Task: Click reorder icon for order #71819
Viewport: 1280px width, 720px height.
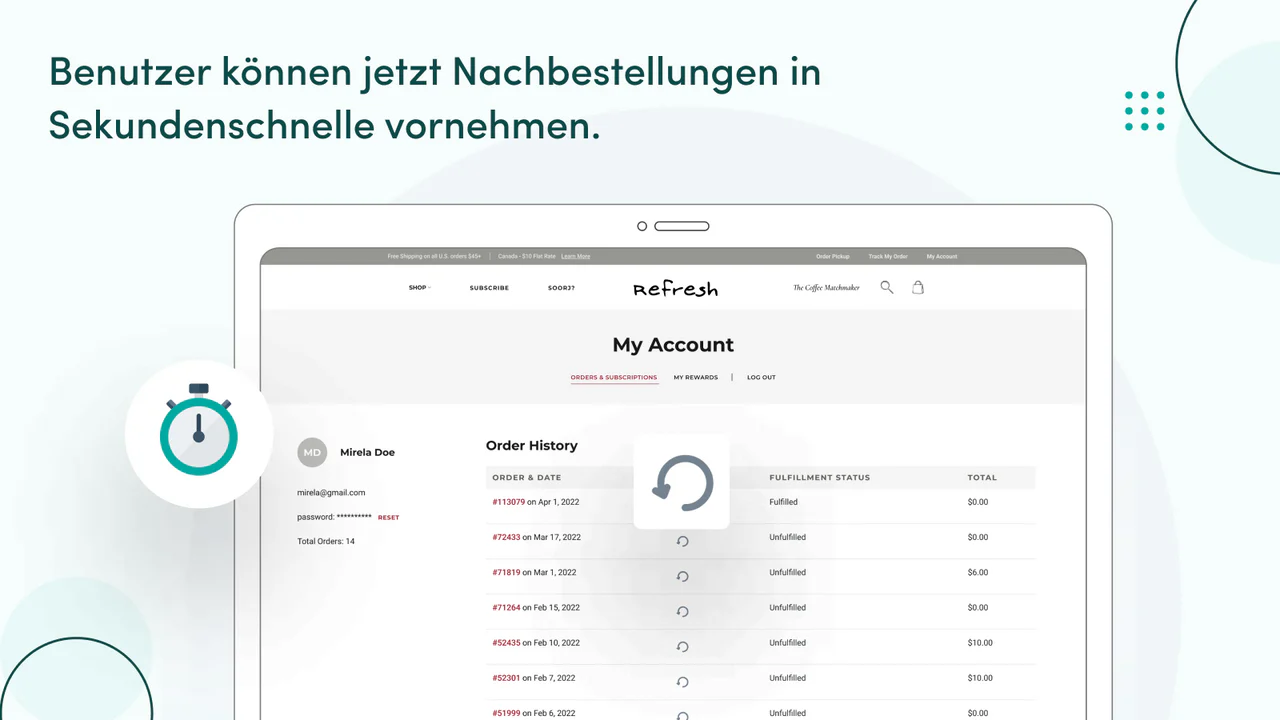Action: coord(683,576)
